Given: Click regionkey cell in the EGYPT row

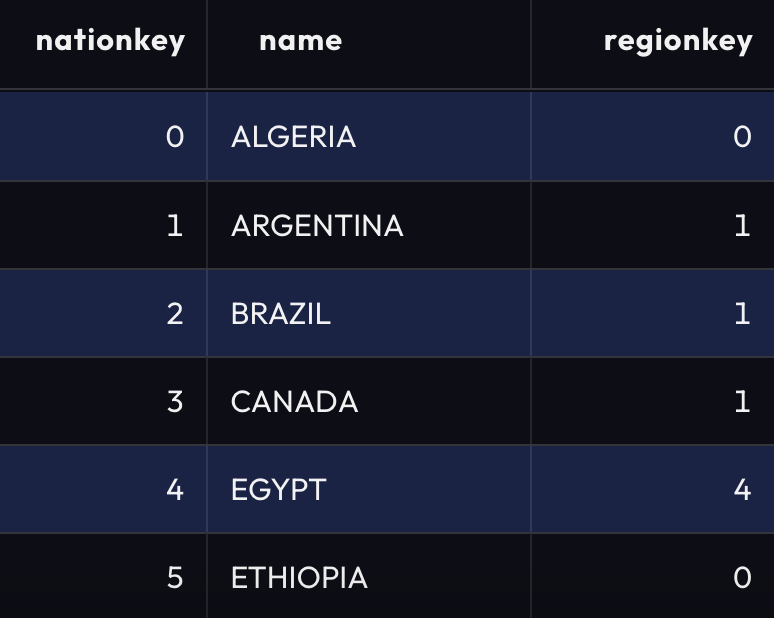Looking at the screenshot, I should pos(741,490).
